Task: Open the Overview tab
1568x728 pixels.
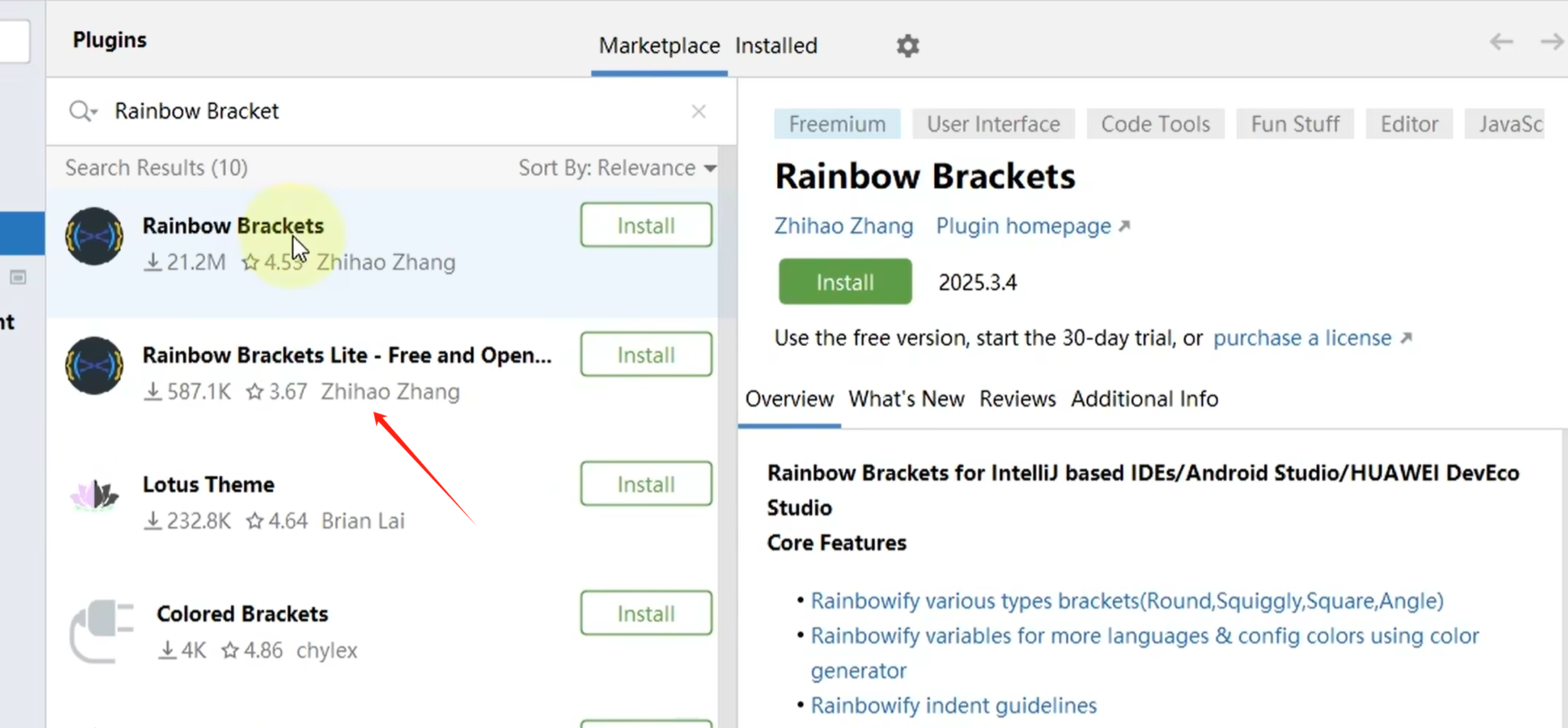Action: (x=789, y=399)
